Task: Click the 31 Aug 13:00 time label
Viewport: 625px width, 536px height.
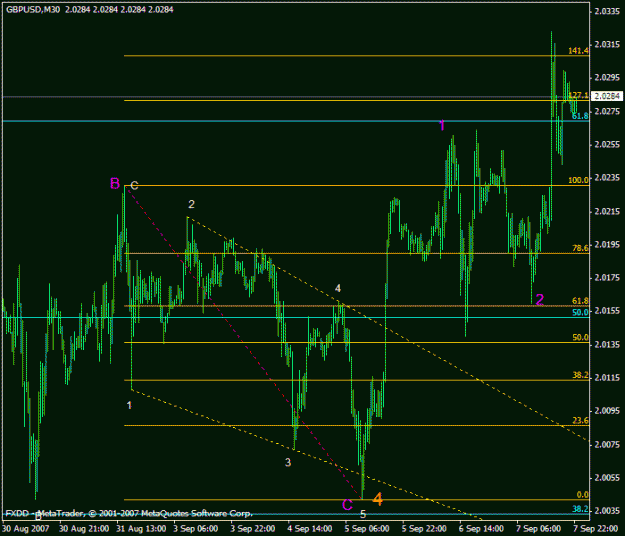Action: [x=141, y=529]
